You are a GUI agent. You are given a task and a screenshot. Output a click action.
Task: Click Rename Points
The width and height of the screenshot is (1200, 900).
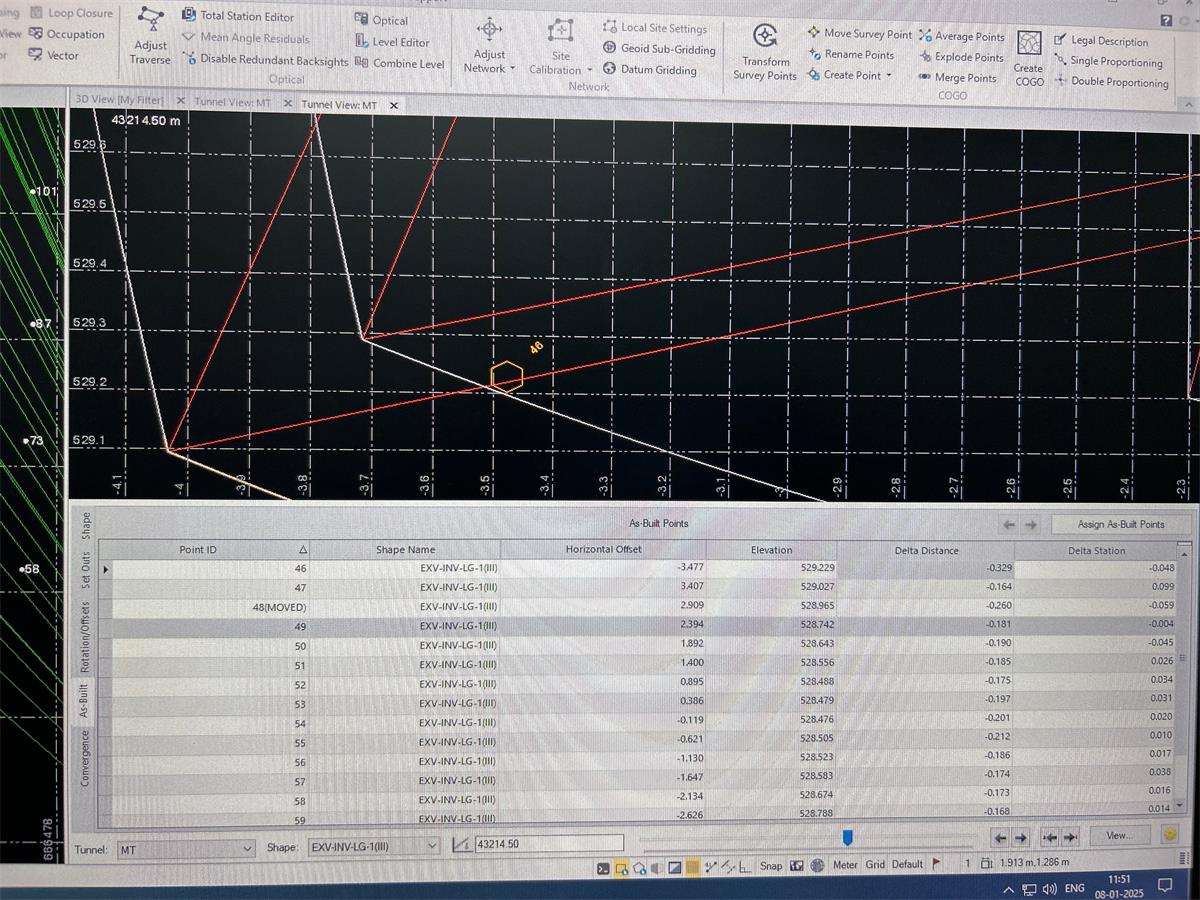pyautogui.click(x=850, y=55)
